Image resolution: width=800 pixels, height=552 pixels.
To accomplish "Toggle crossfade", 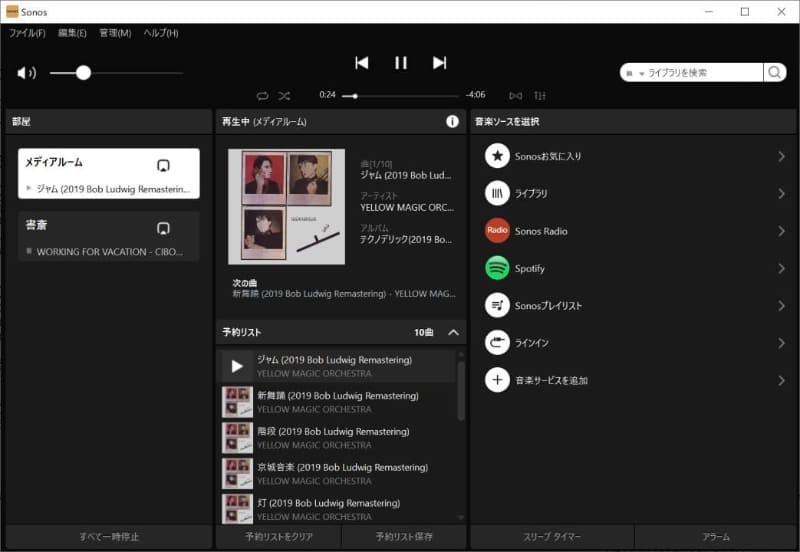I will tap(516, 95).
